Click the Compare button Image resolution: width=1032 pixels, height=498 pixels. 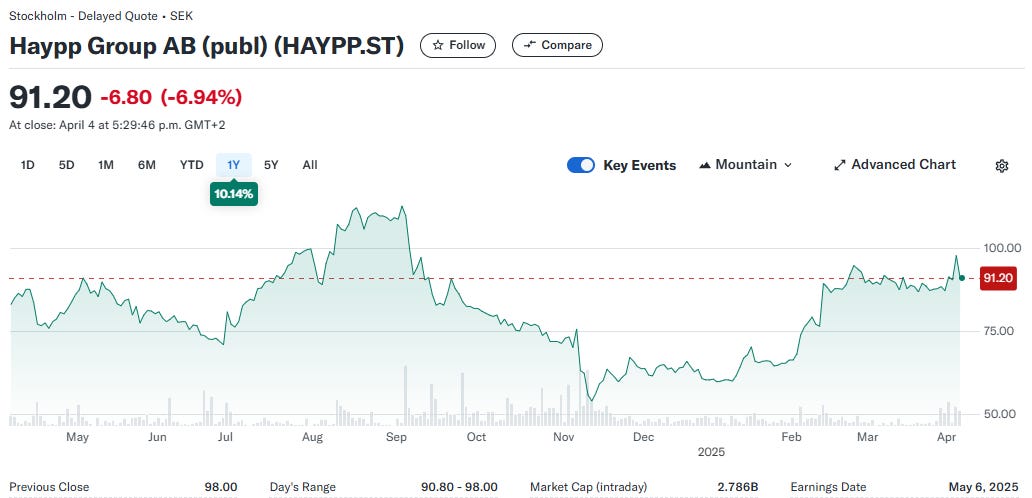pyautogui.click(x=557, y=45)
